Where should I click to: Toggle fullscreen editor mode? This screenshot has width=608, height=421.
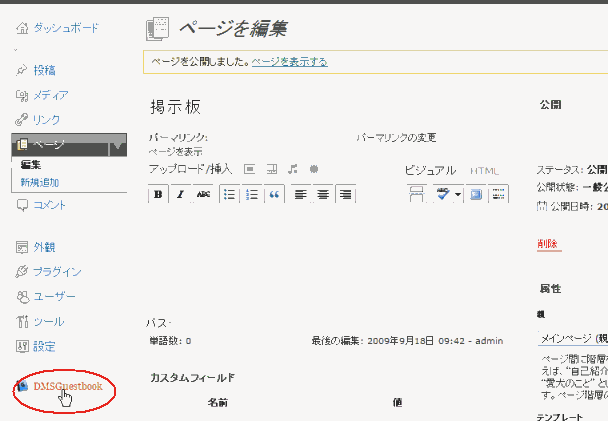click(x=476, y=194)
